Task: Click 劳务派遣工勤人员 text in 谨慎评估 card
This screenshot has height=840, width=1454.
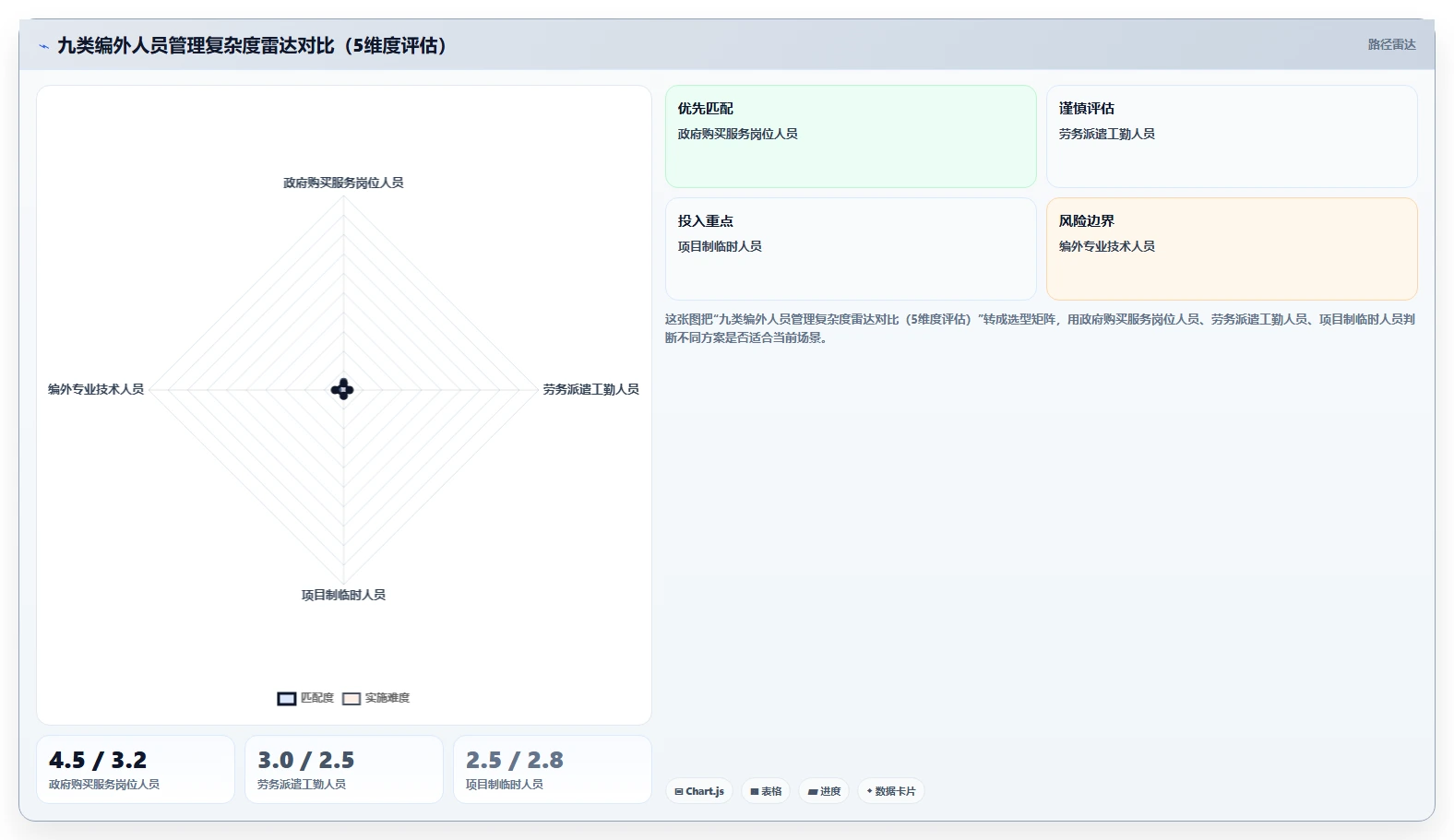Action: pos(1107,134)
